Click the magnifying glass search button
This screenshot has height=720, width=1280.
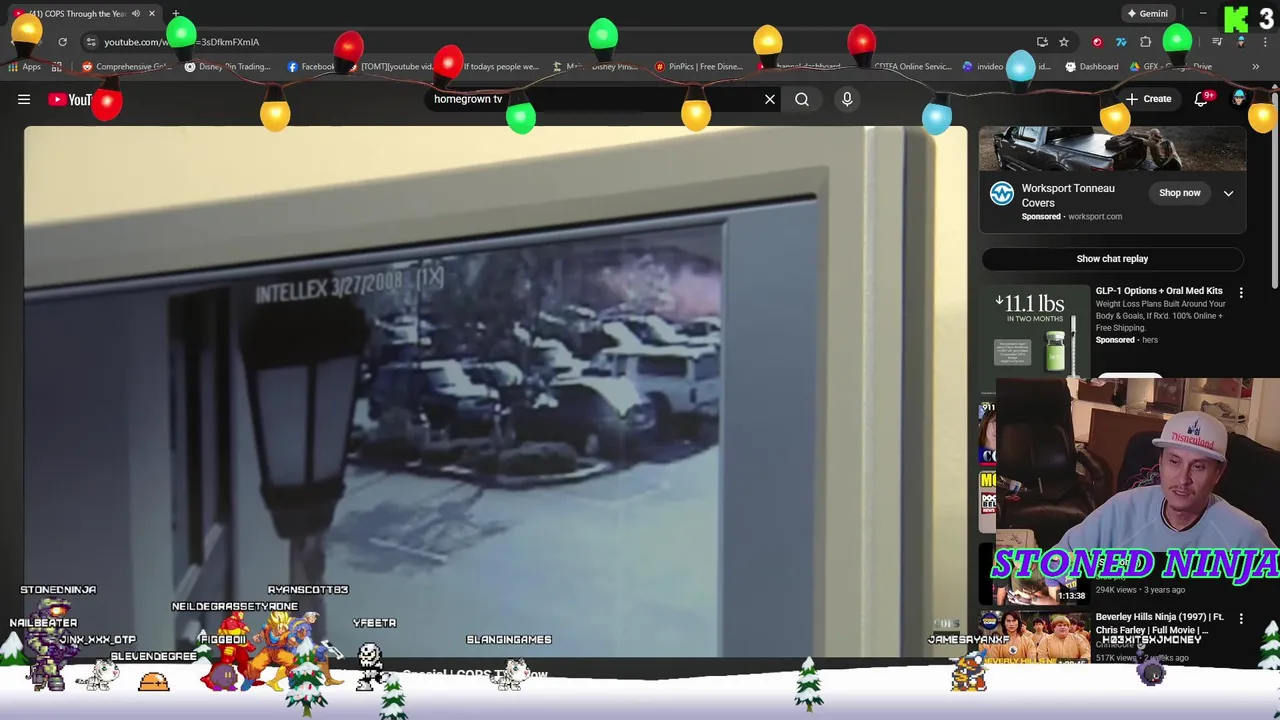[x=802, y=99]
